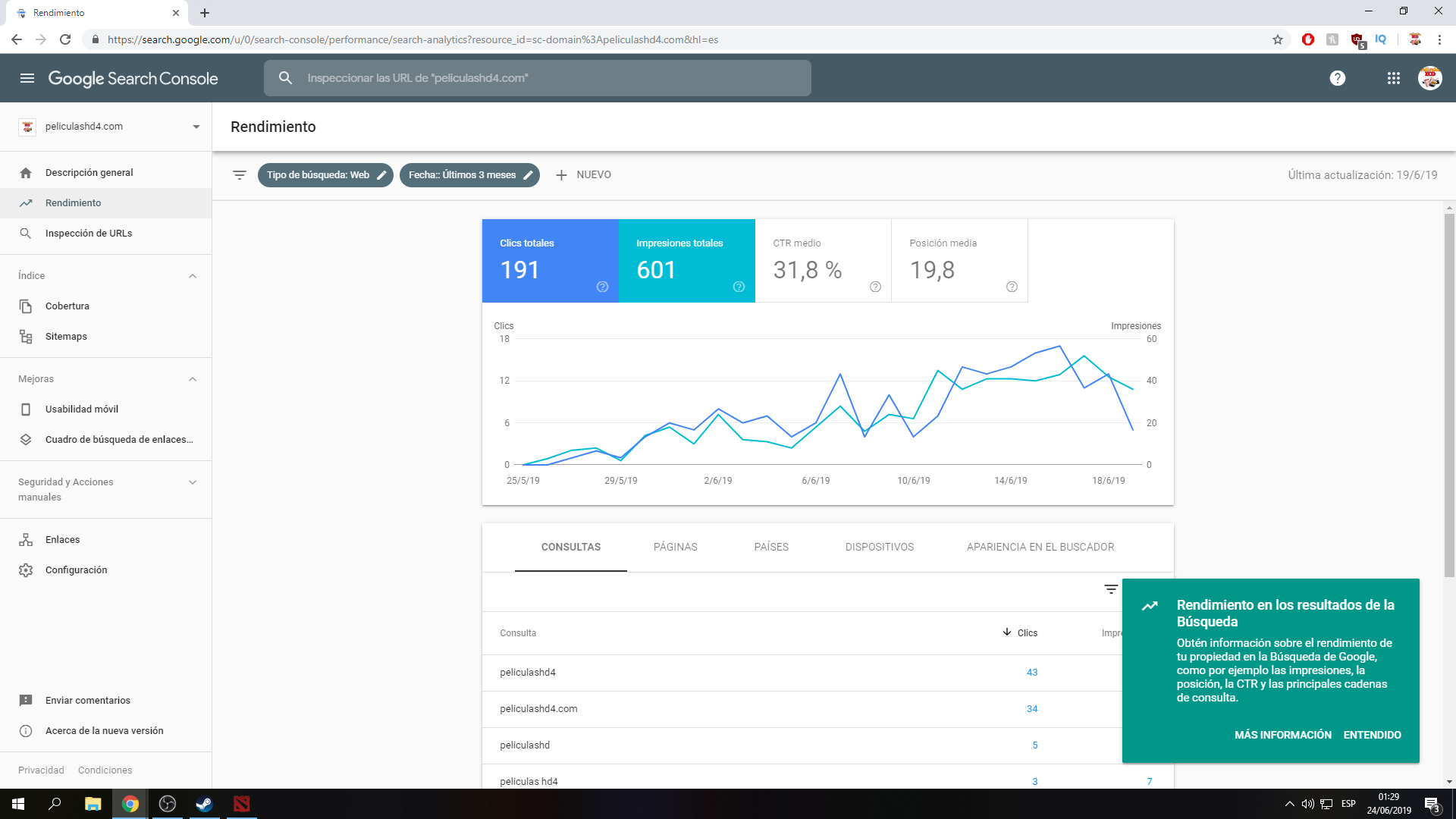Click the search magnifier icon in URL inspector
The image size is (1456, 819).
pyautogui.click(x=285, y=78)
